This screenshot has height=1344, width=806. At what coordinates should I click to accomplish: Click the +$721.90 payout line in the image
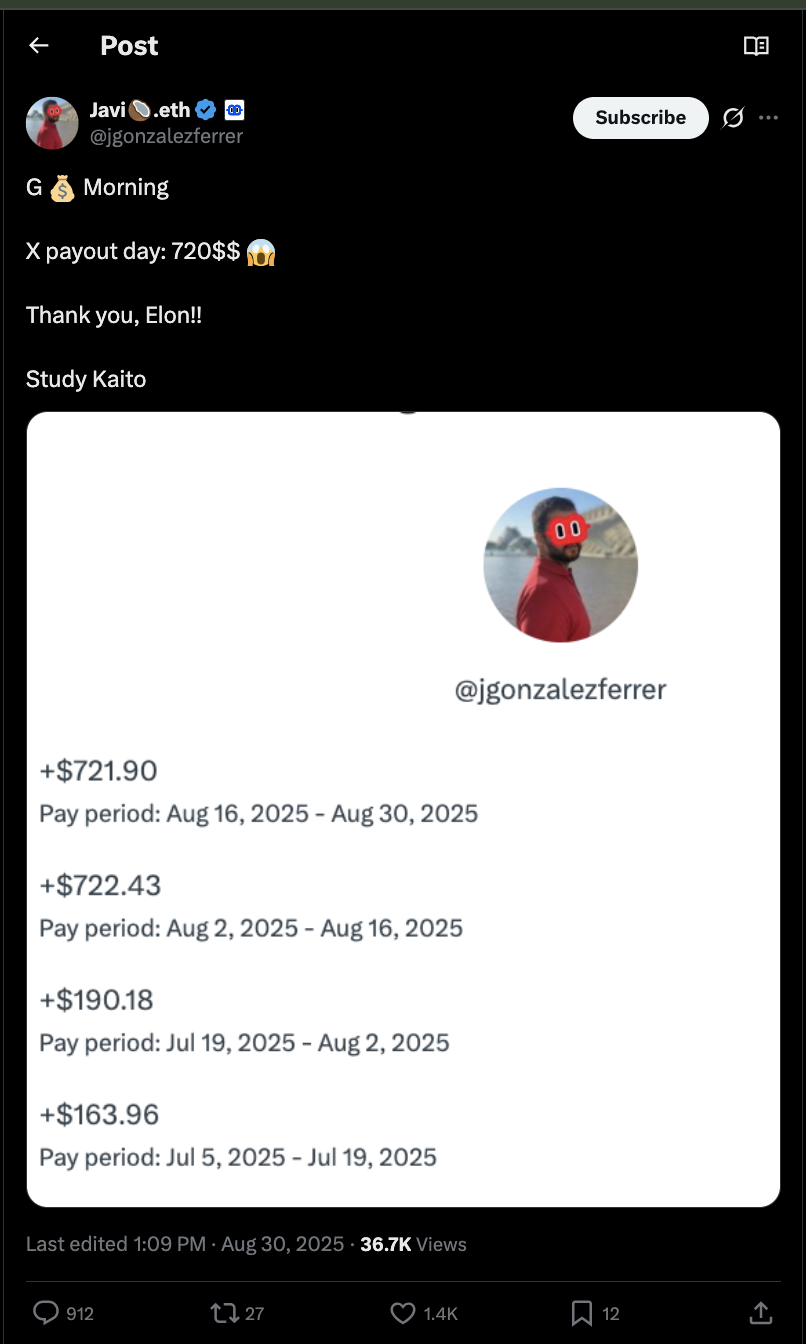tap(99, 771)
